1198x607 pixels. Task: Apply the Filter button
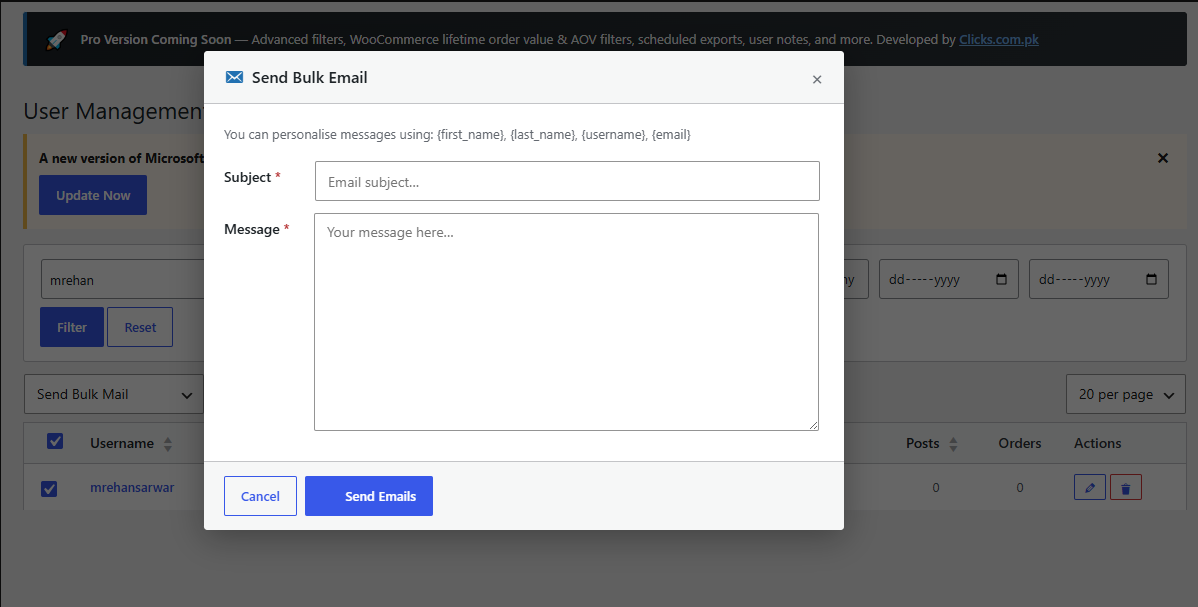72,327
